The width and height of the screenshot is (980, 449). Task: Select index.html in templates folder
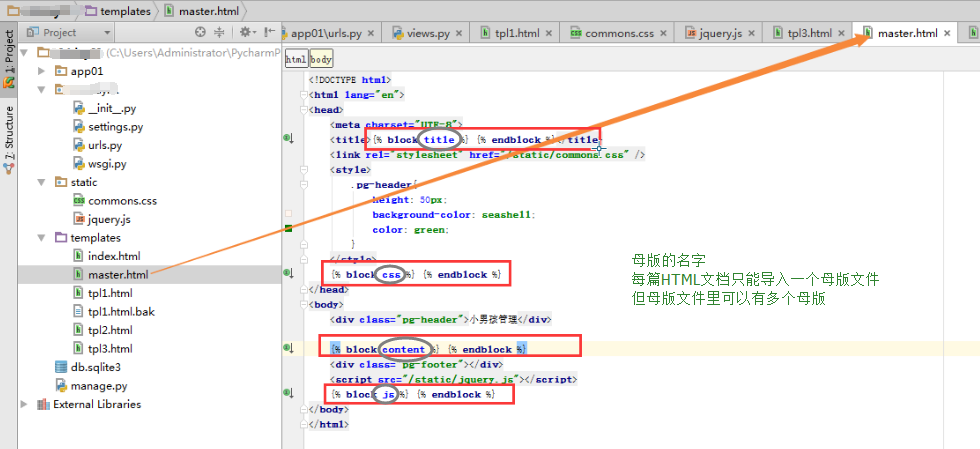click(x=114, y=256)
